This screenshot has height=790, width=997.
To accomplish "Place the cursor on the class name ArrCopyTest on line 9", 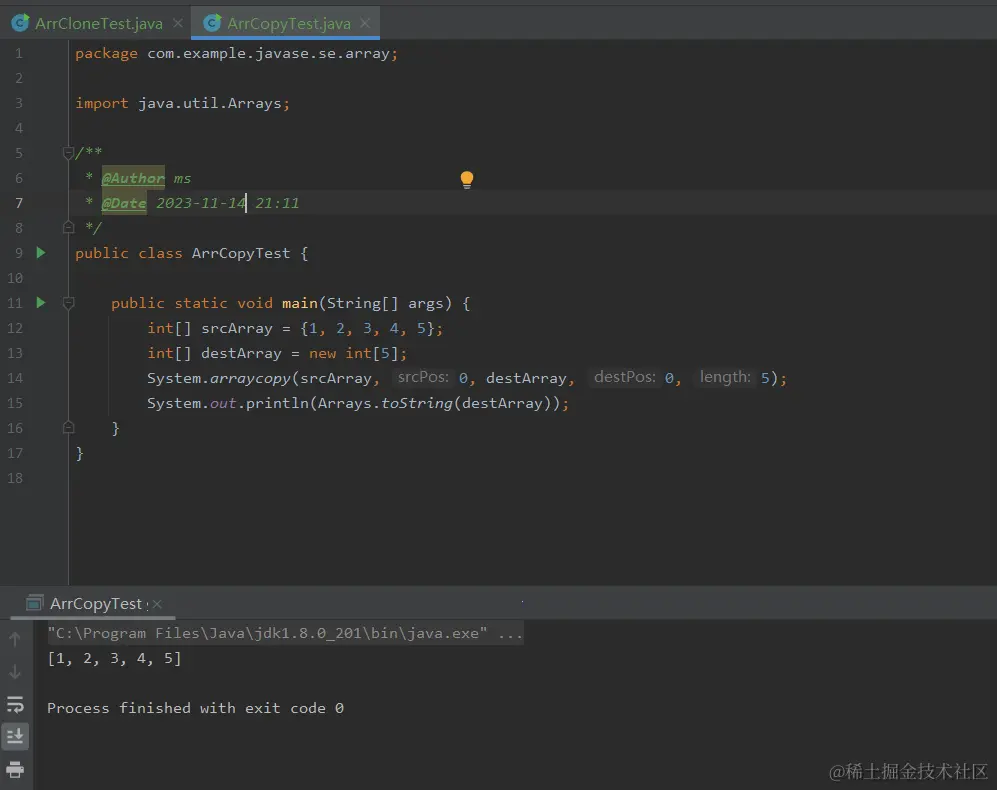I will pos(240,253).
